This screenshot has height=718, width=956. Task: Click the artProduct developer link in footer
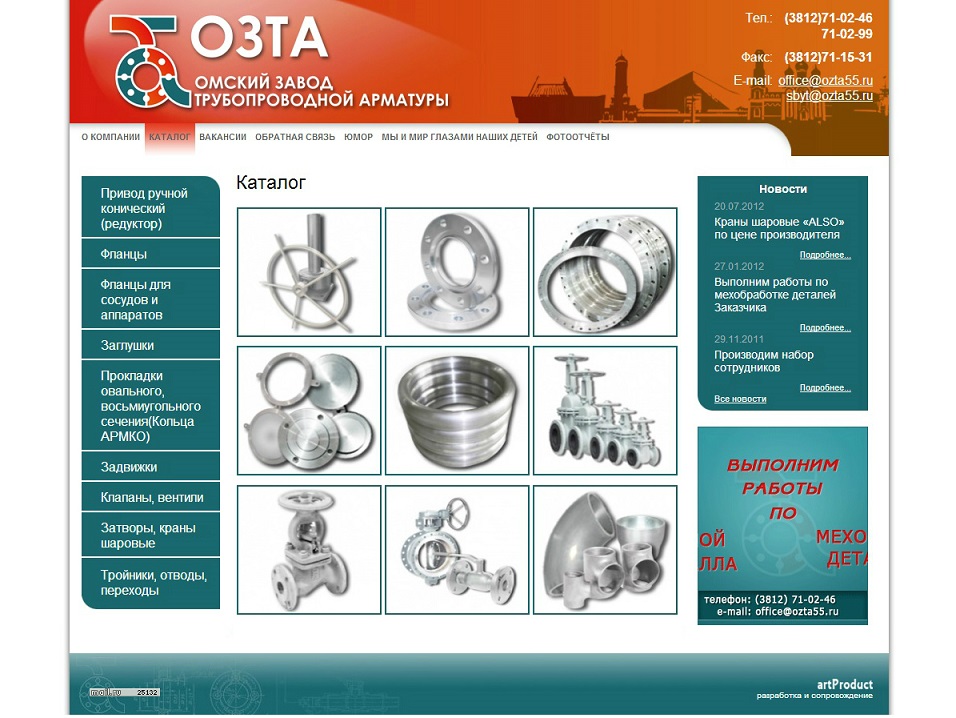tap(844, 684)
